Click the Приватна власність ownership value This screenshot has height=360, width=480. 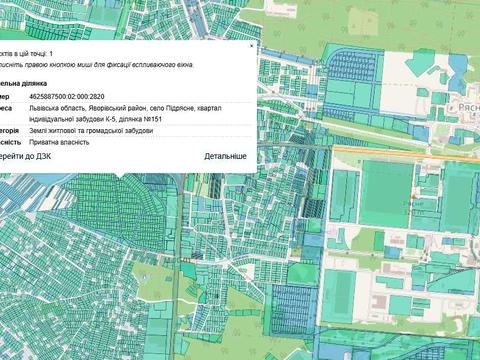[x=59, y=142]
